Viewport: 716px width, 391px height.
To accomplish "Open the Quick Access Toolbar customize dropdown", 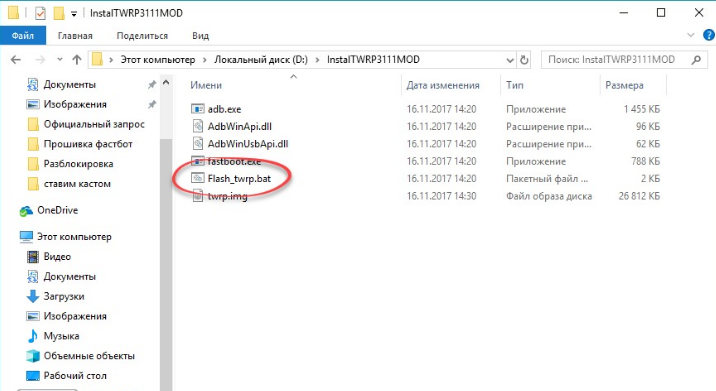I will pos(74,14).
